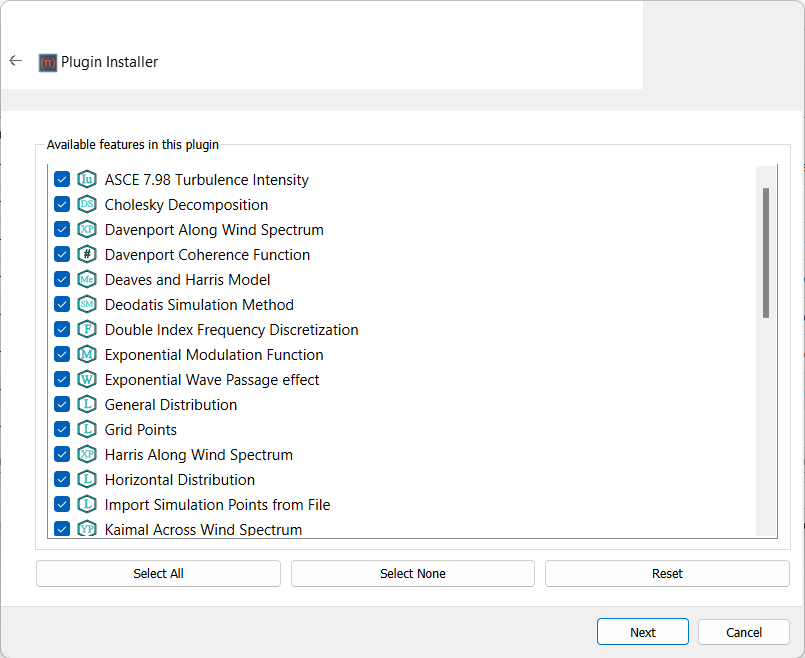
Task: Proceed with the Next button
Action: [643, 632]
